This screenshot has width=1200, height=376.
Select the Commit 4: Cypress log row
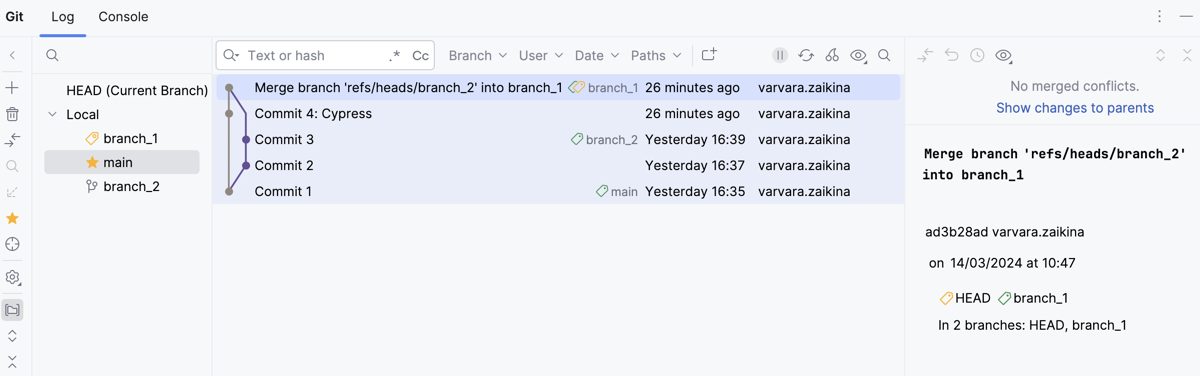click(x=557, y=114)
